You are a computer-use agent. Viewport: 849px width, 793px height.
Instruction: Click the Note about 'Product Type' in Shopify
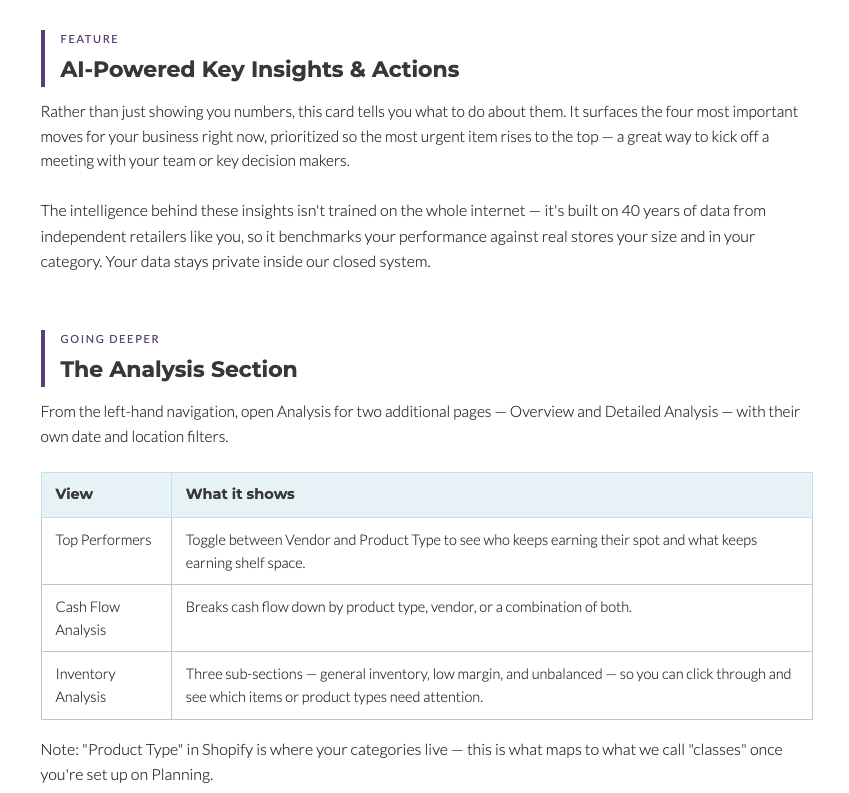pos(412,762)
